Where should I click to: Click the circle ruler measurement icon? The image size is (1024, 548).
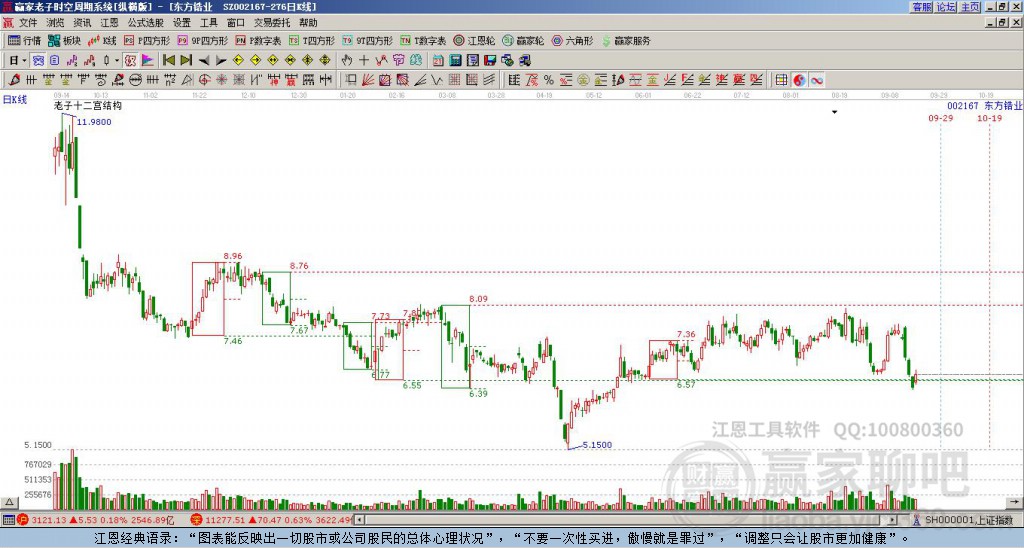click(x=135, y=80)
